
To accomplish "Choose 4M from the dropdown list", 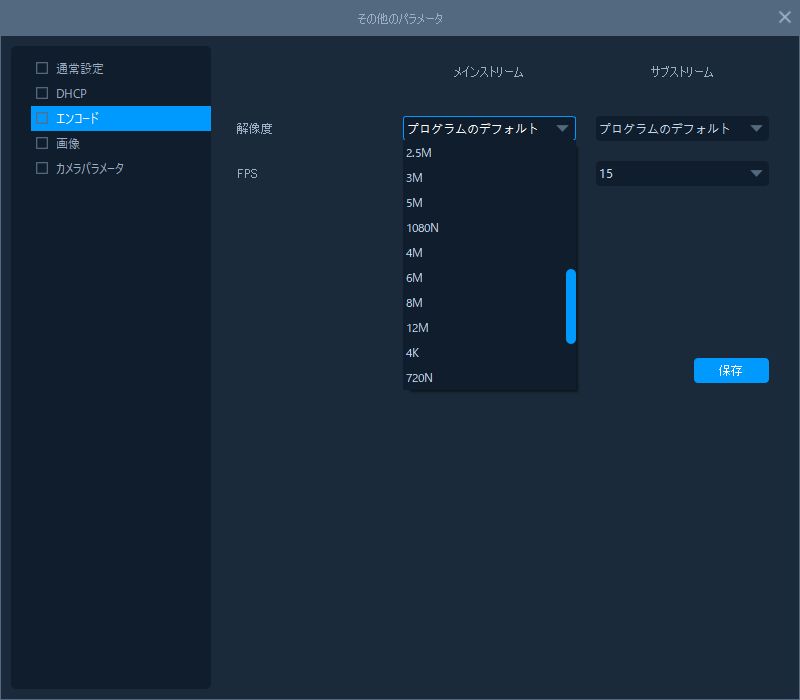I will pyautogui.click(x=415, y=253).
